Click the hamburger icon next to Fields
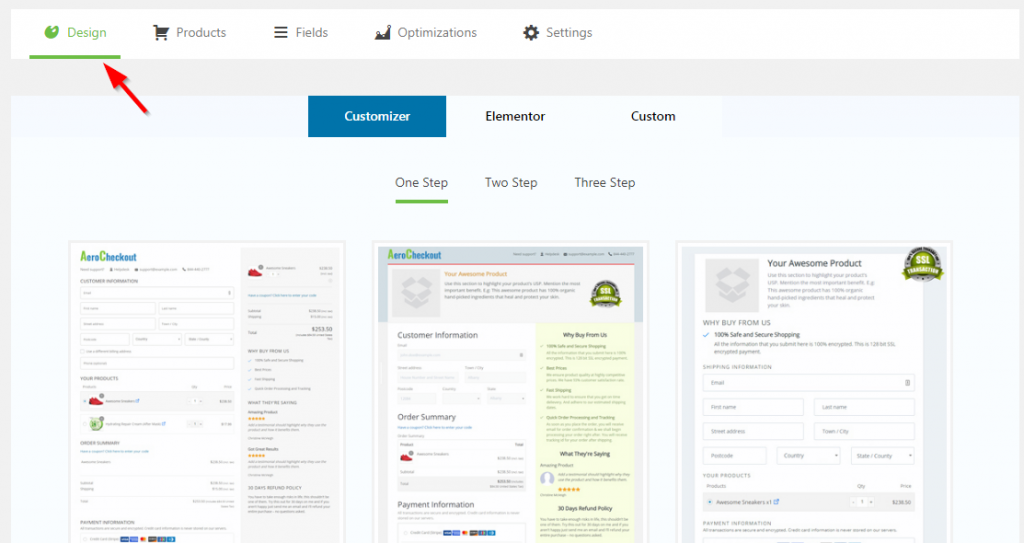 281,32
